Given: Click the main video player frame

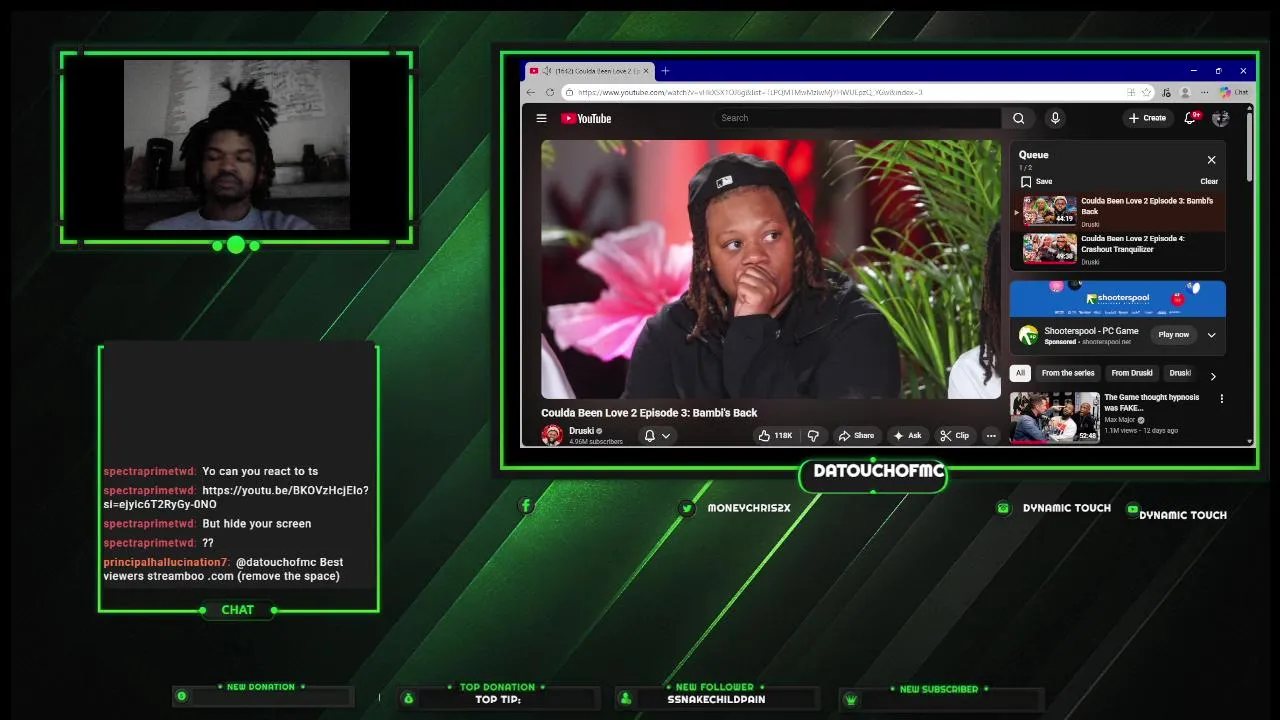Looking at the screenshot, I should [770, 269].
